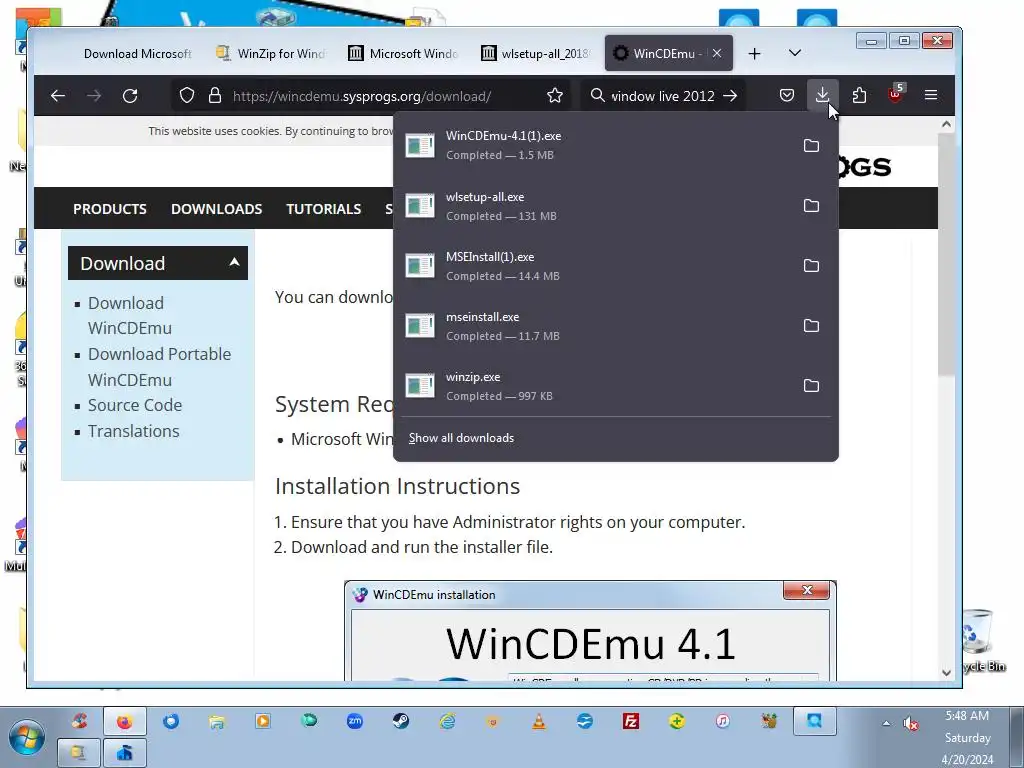Open the TUTORIALS menu
1024x768 pixels.
[x=324, y=209]
